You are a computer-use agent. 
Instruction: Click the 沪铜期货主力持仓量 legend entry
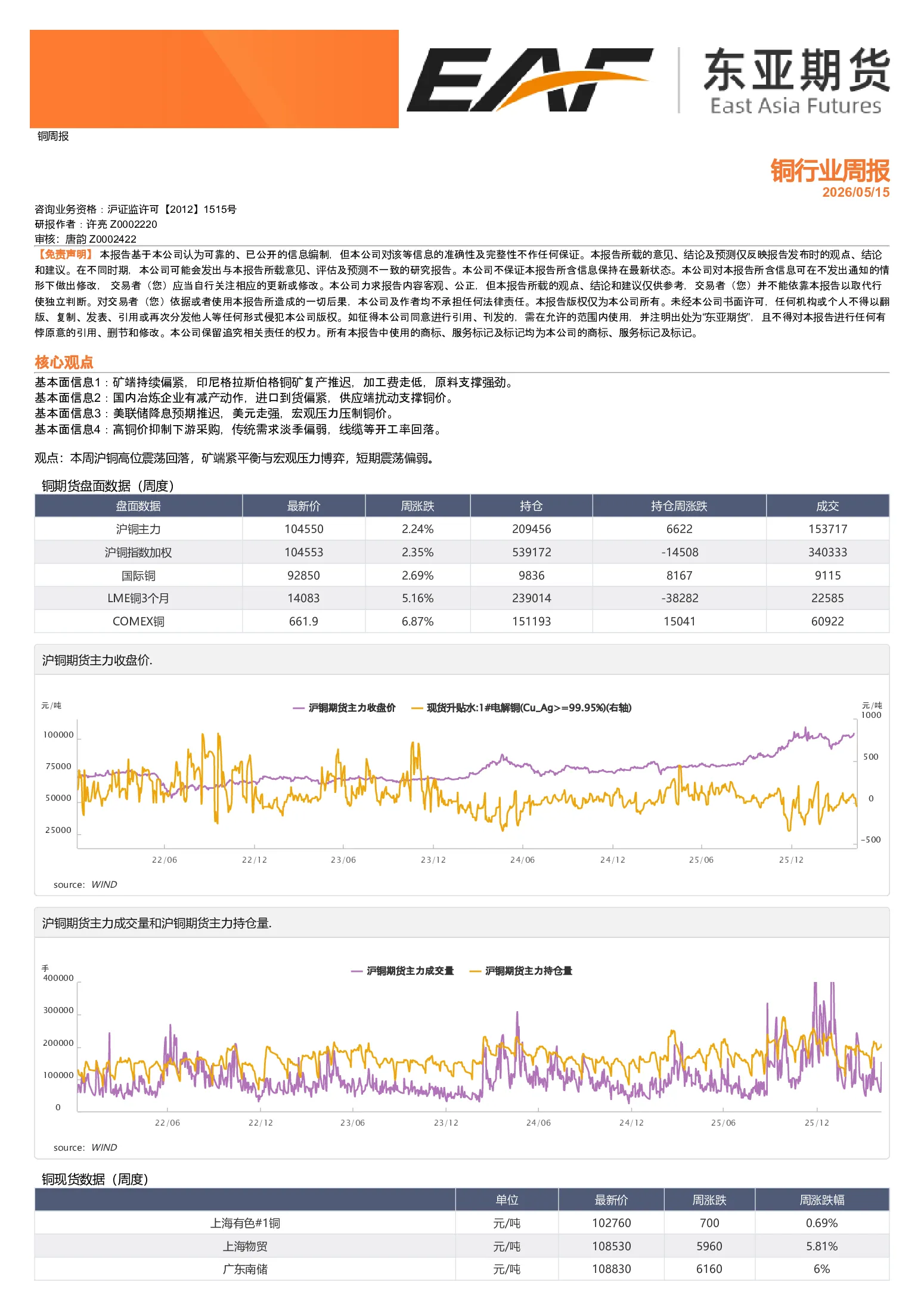521,971
